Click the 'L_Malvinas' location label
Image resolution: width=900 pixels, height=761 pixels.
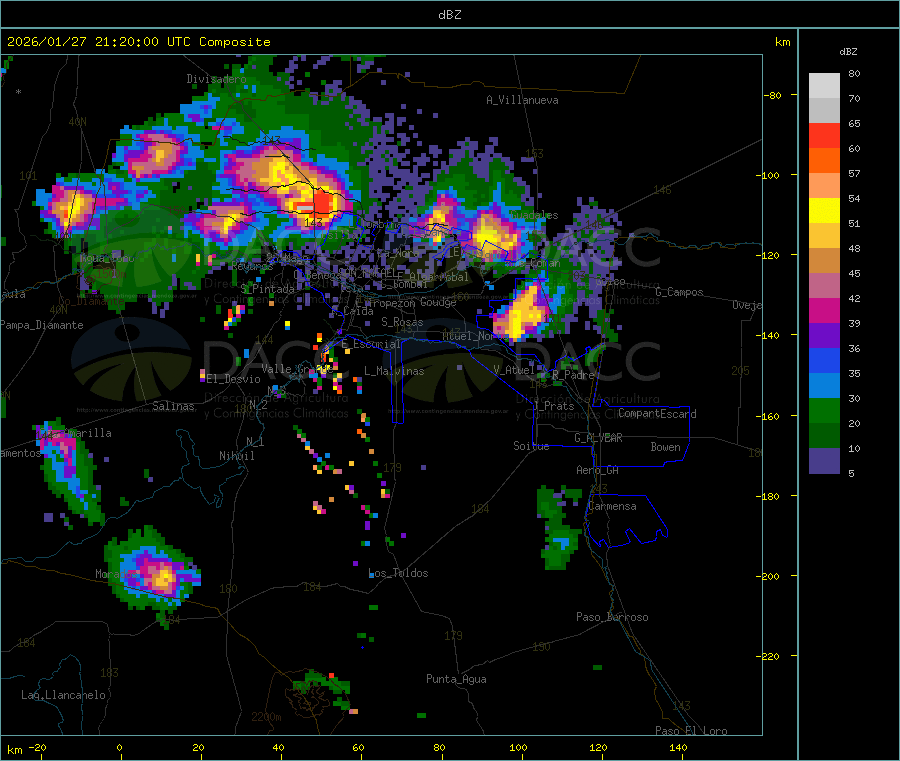394,371
